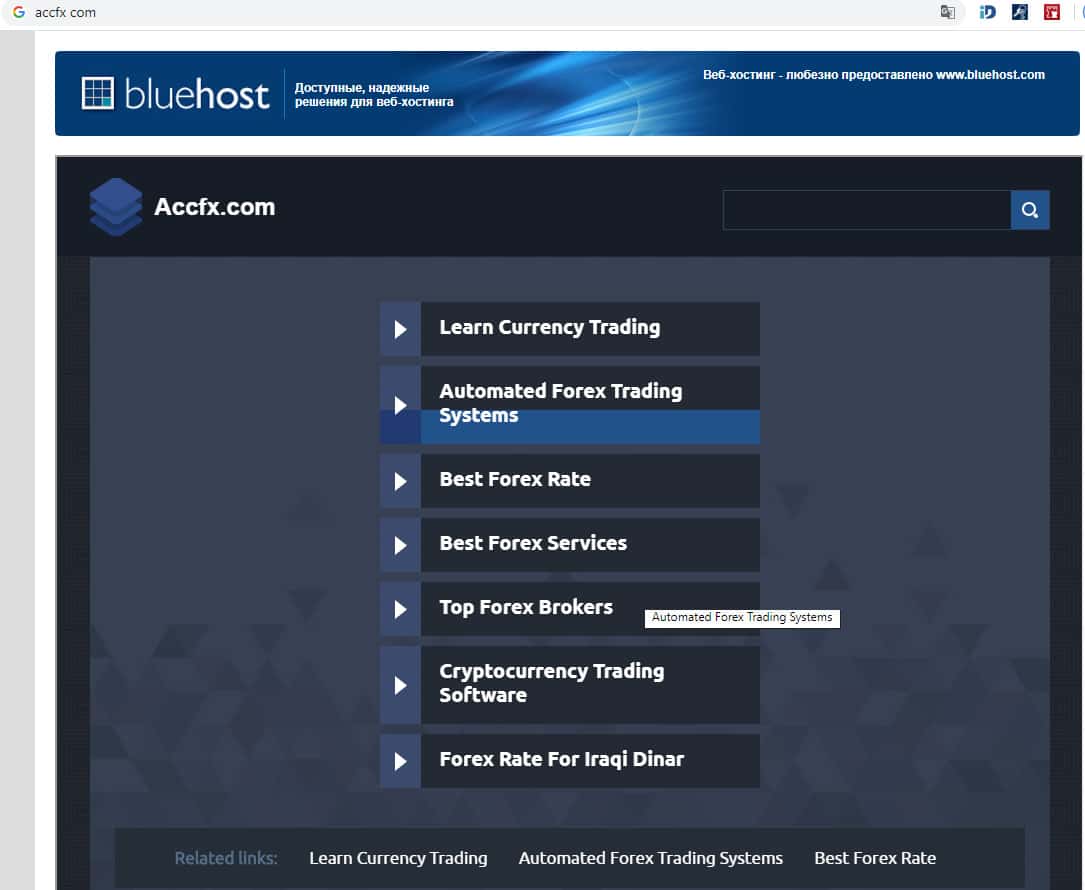Click the Google Translate icon in address bar
The width and height of the screenshot is (1085, 890).
point(948,13)
